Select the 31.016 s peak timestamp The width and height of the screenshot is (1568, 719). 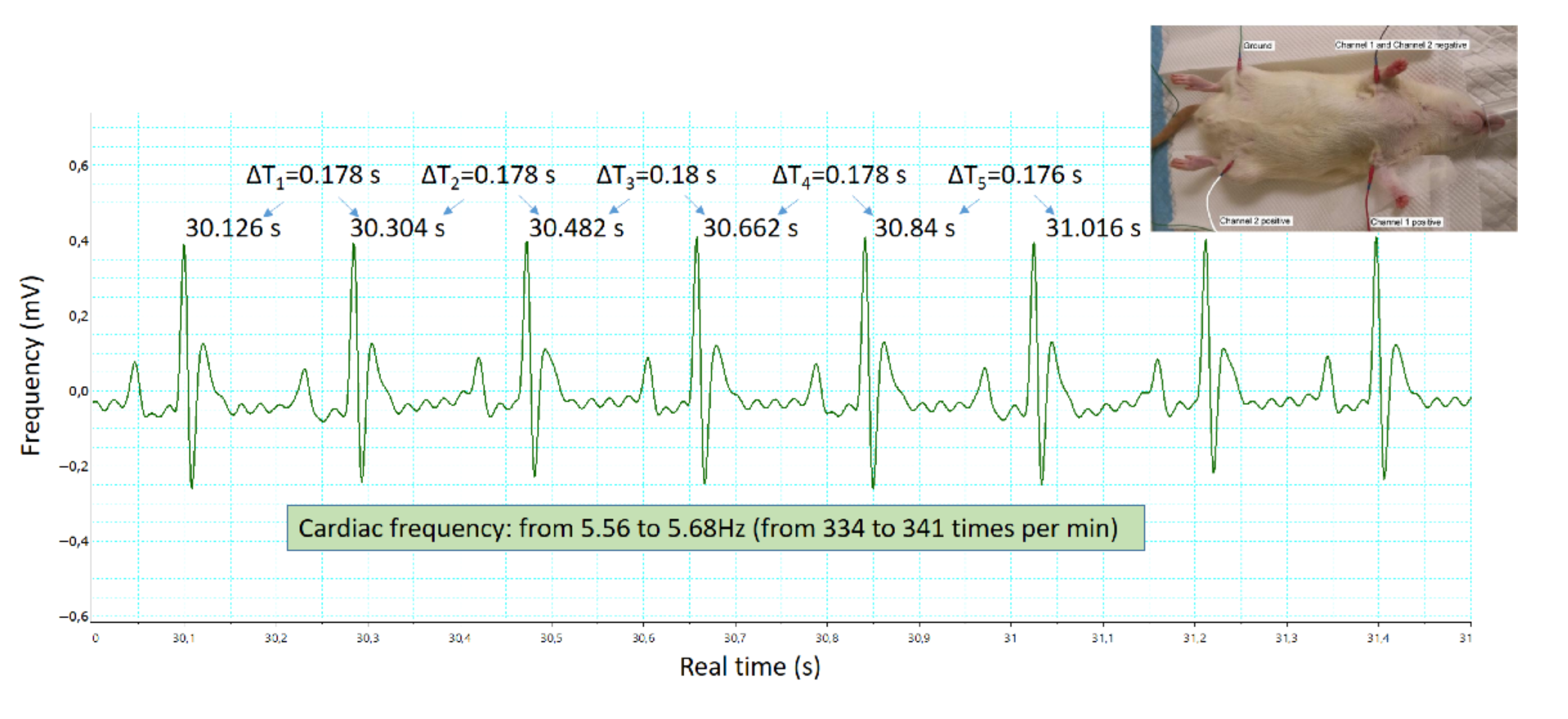(1093, 228)
